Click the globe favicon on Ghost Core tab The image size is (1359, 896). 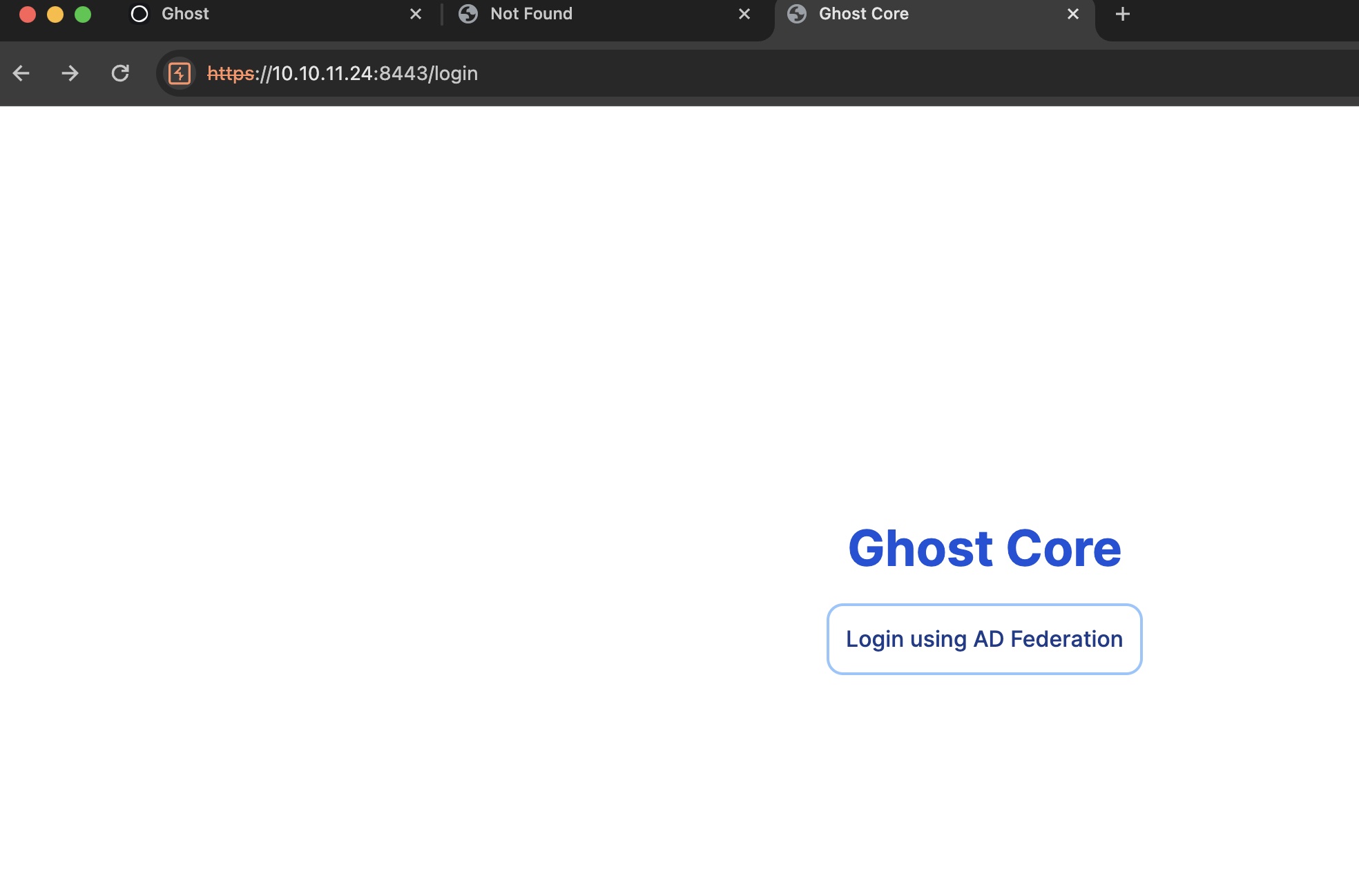pos(797,14)
